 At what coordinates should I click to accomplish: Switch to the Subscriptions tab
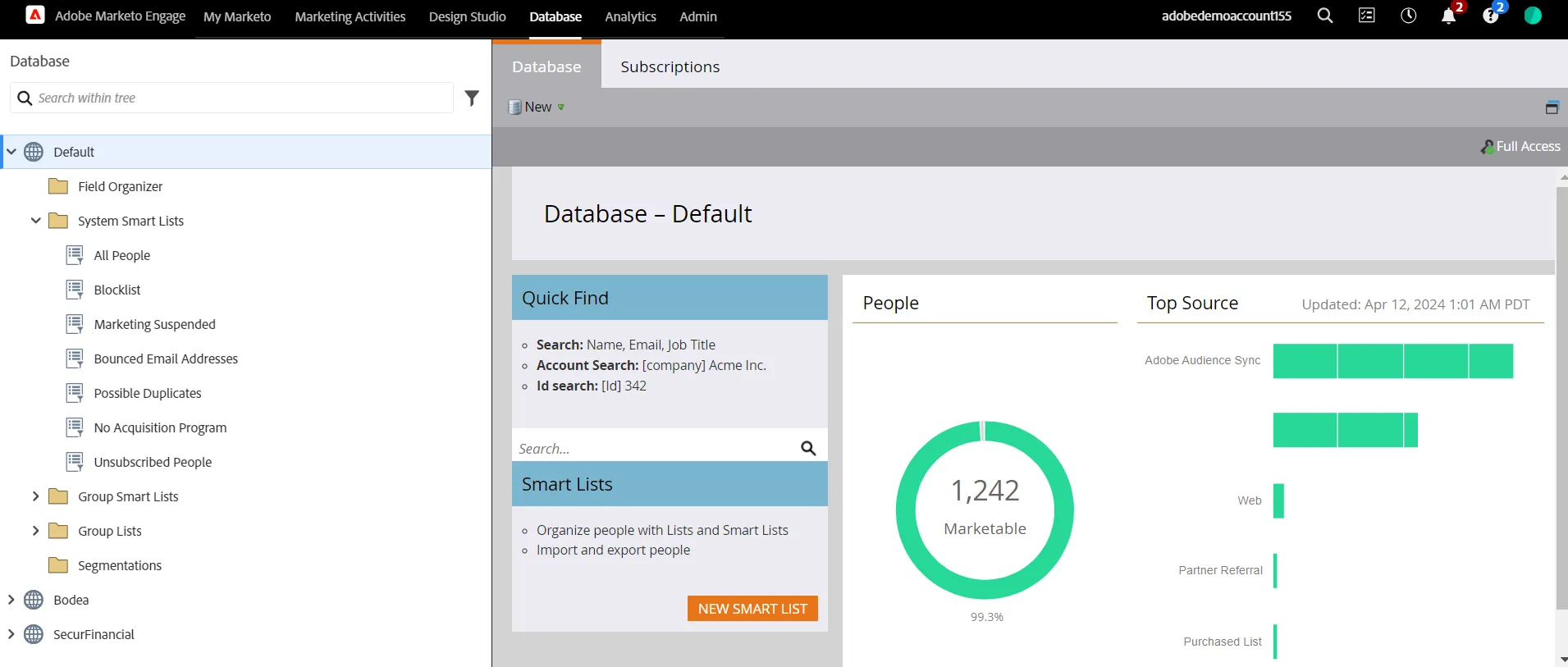pyautogui.click(x=670, y=66)
